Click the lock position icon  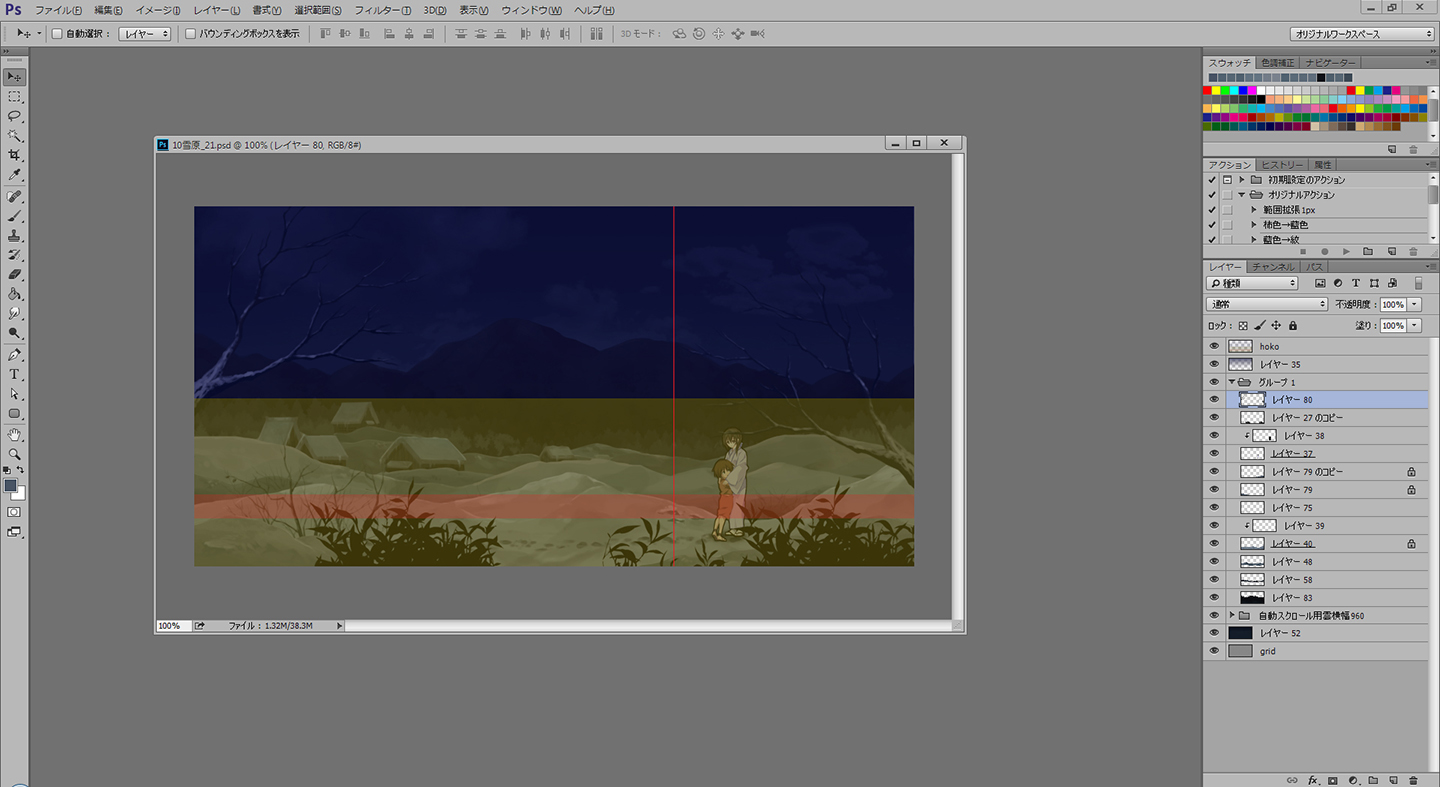click(1276, 326)
